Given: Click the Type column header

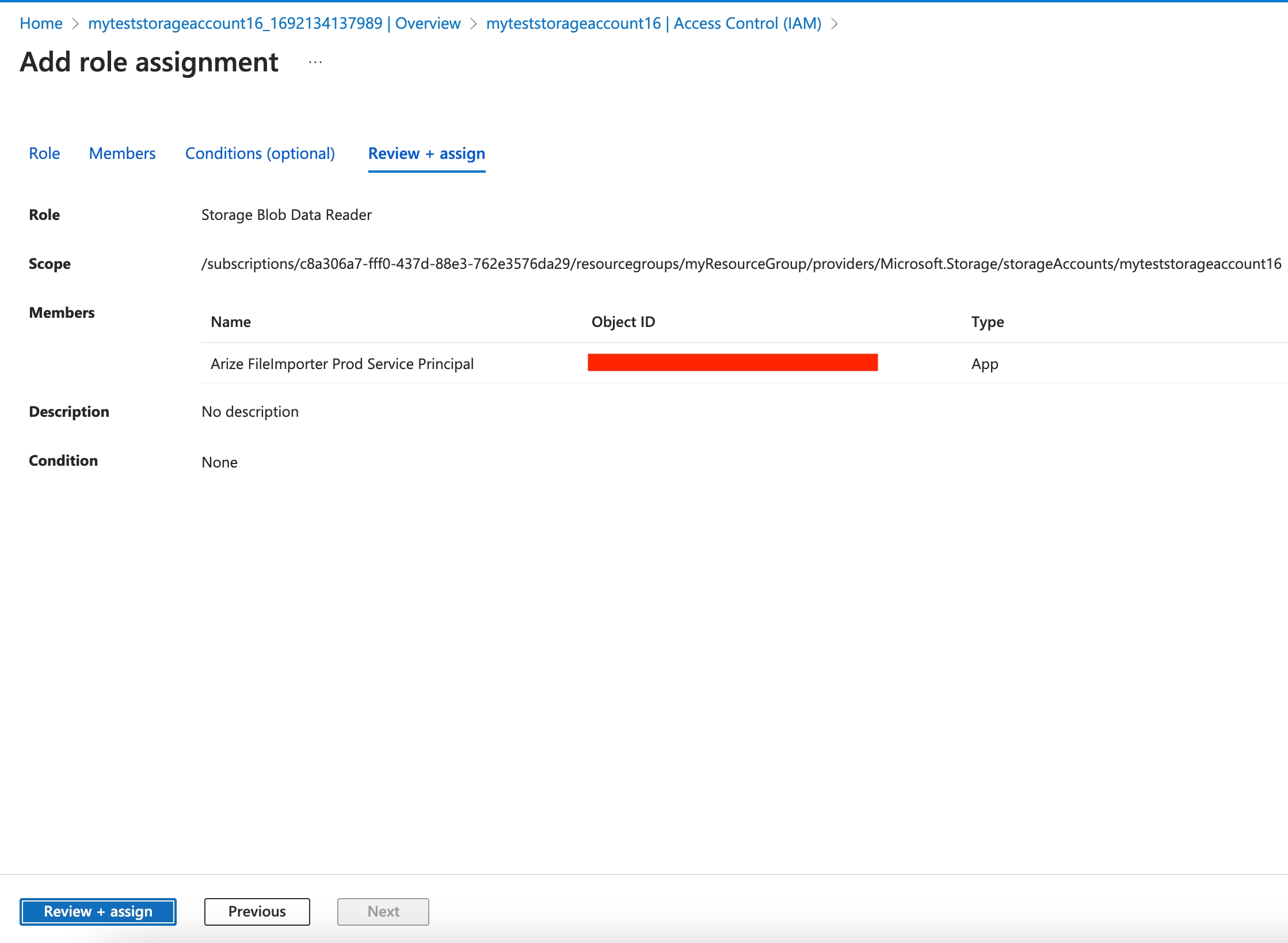Looking at the screenshot, I should (987, 322).
